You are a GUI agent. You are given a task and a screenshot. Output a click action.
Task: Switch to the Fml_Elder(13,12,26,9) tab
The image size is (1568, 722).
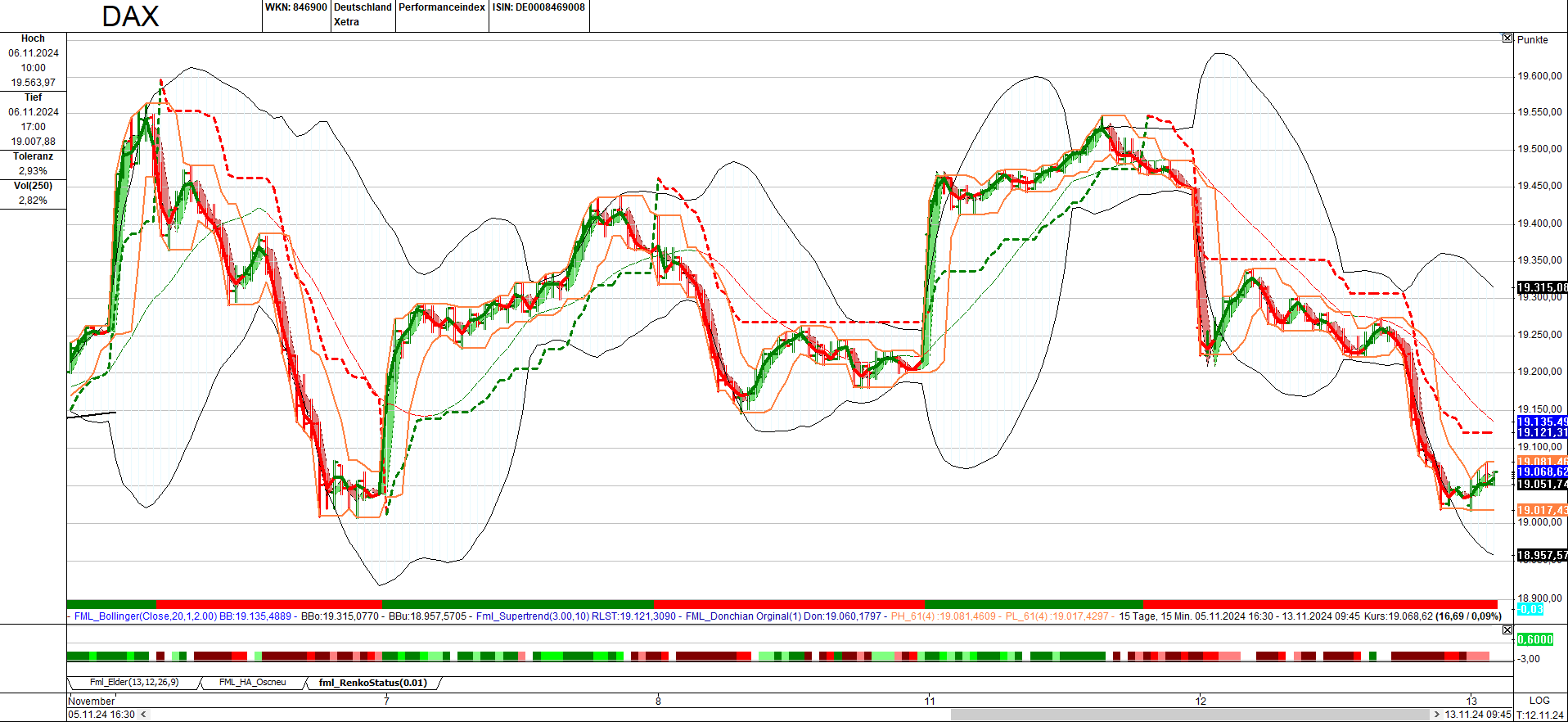[133, 683]
